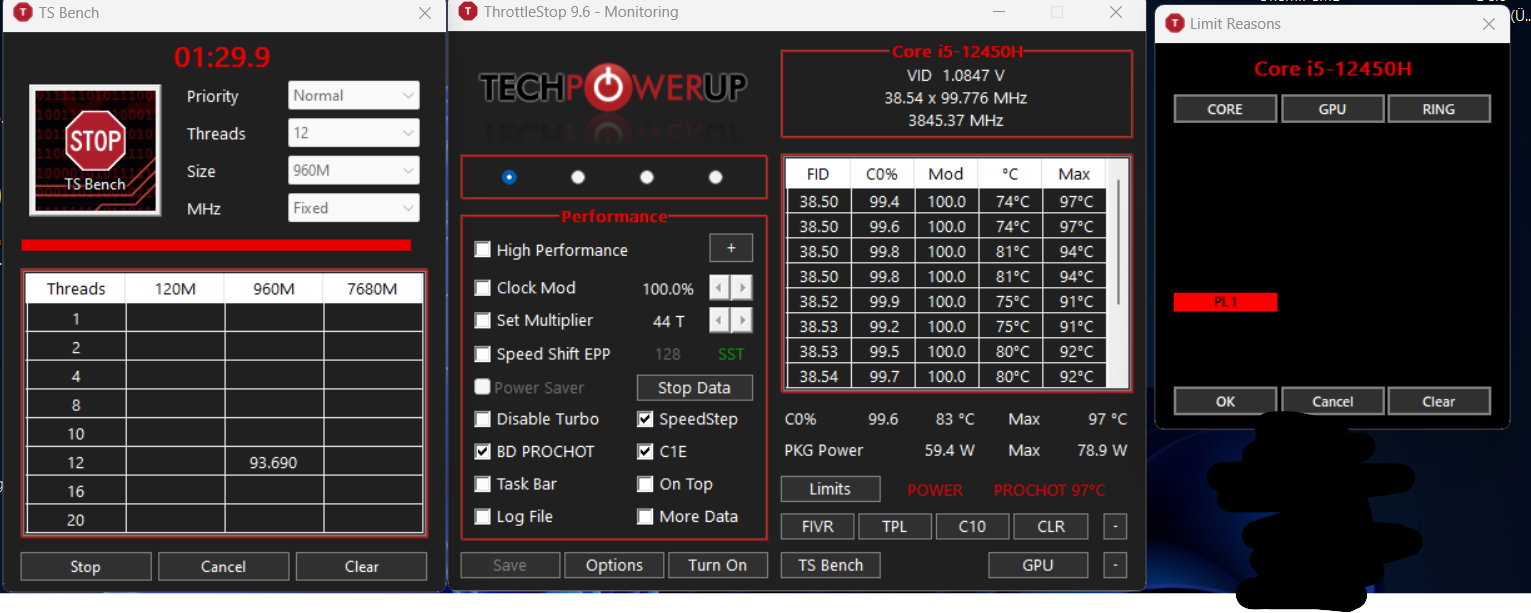Enable High Performance checkbox
The width and height of the screenshot is (1531, 613).
tap(483, 250)
